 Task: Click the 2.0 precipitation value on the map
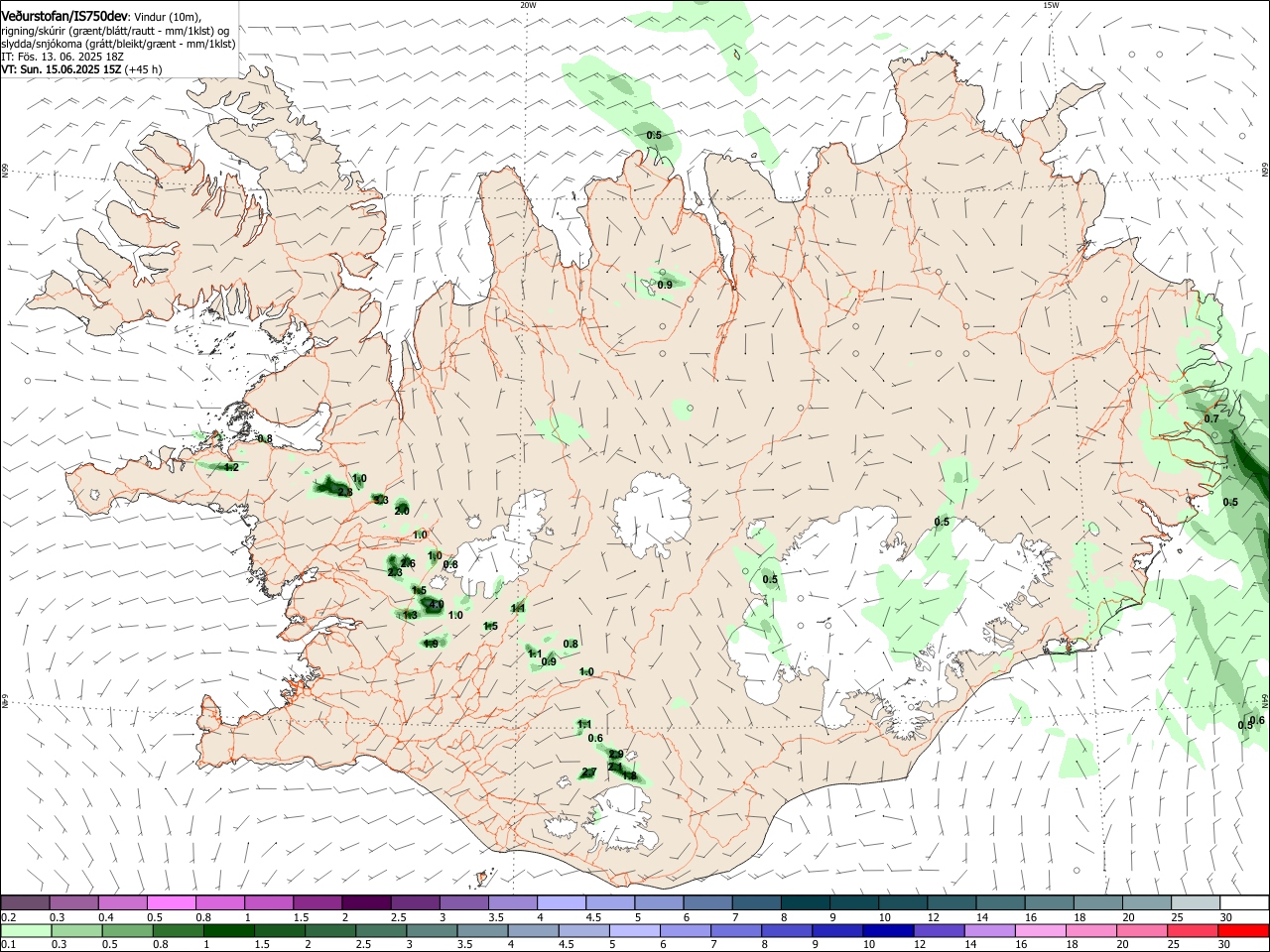402,511
